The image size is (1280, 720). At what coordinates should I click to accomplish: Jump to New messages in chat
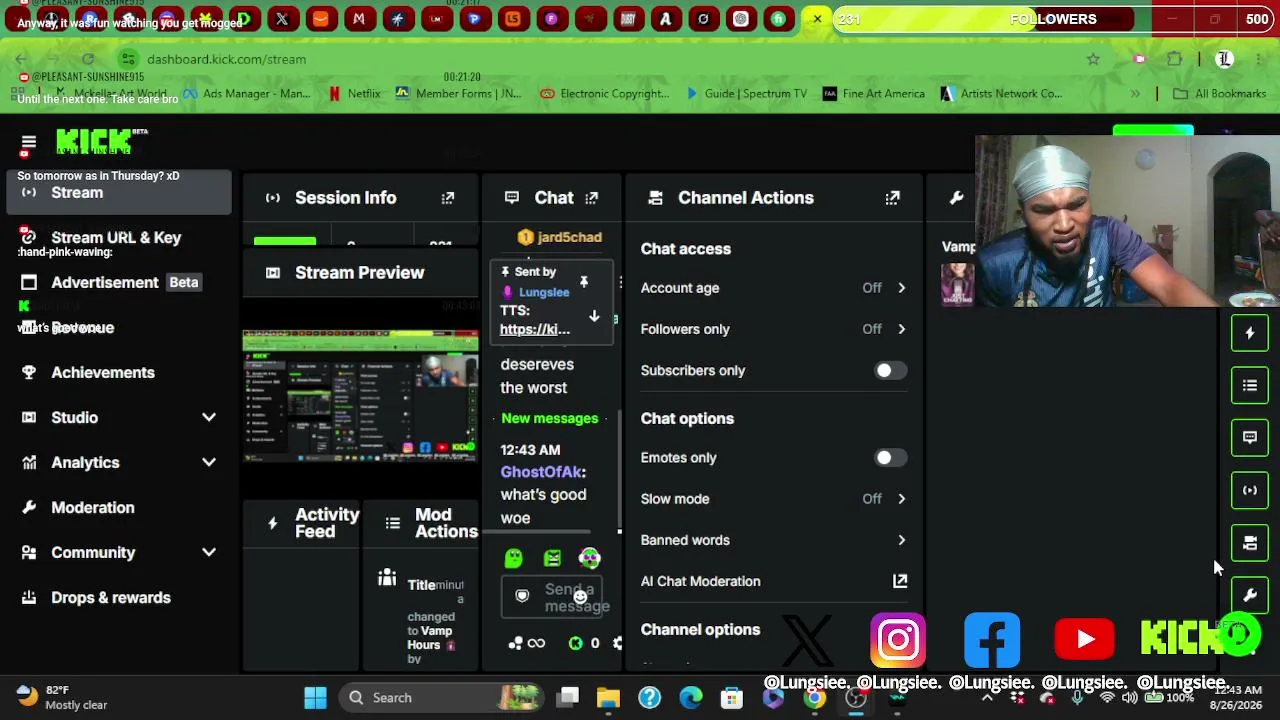549,419
